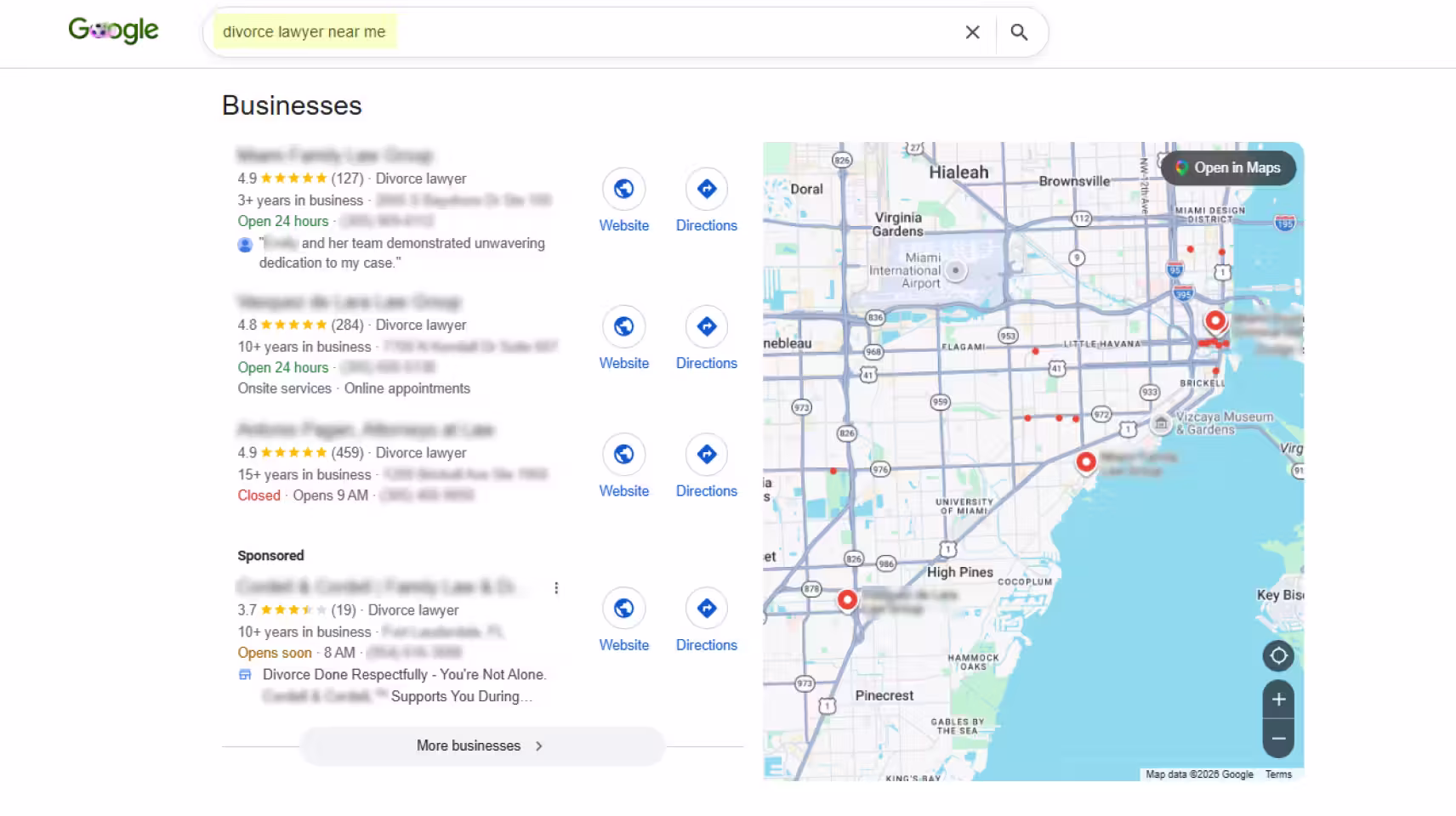The width and height of the screenshot is (1456, 816).
Task: Open Website icon for the 459-review listing
Action: 623,454
